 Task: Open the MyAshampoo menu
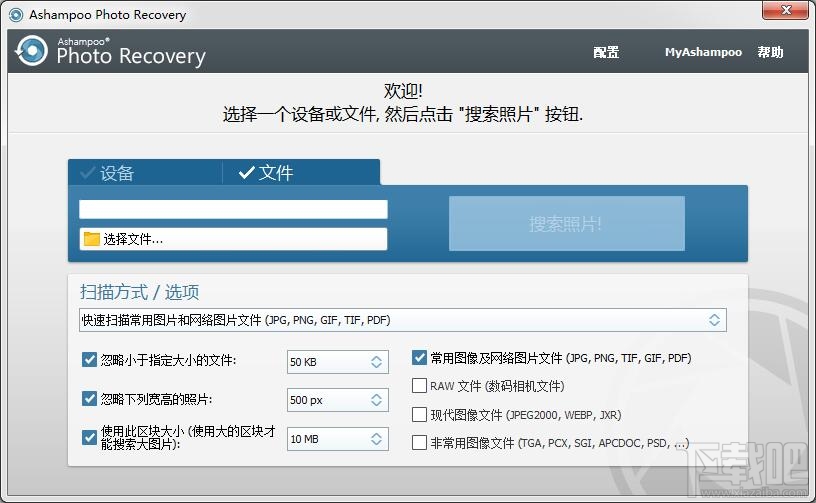click(x=703, y=52)
